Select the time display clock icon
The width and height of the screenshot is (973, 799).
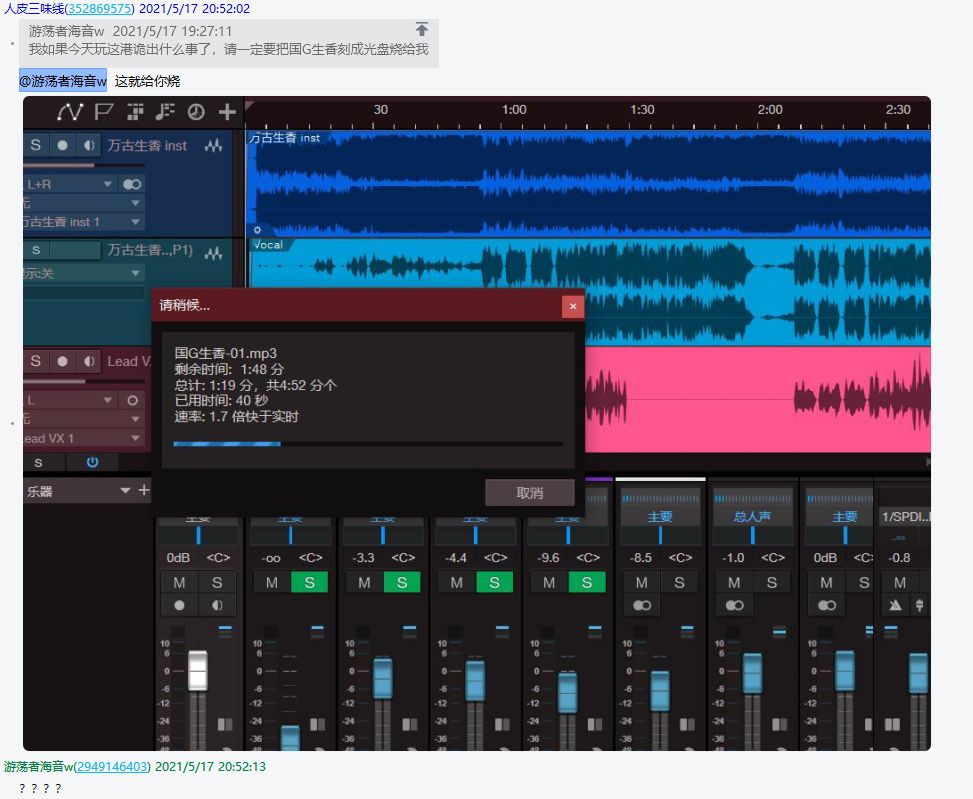(x=196, y=112)
